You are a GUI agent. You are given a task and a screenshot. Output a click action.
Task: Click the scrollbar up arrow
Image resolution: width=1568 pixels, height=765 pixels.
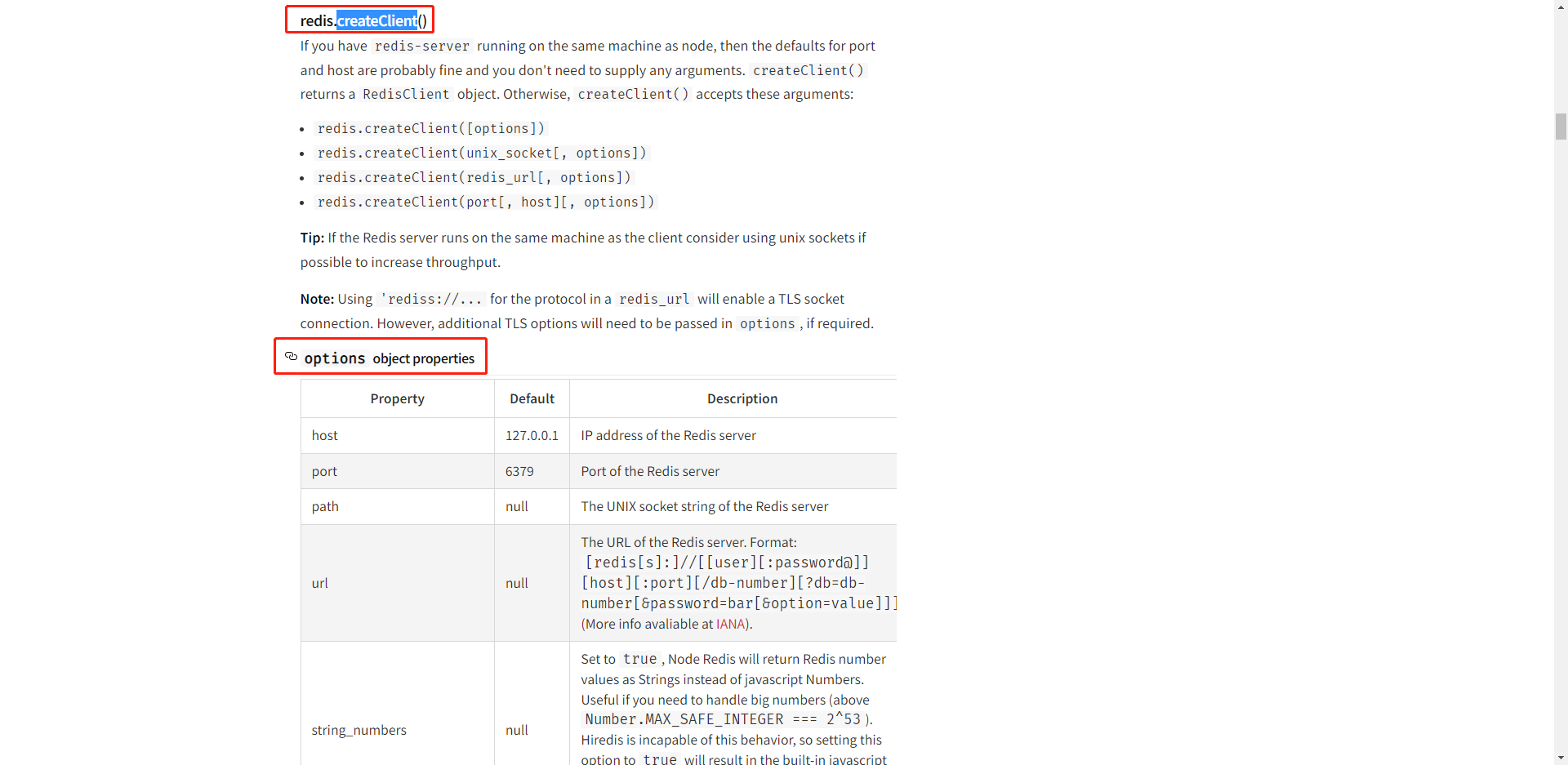pos(1561,7)
